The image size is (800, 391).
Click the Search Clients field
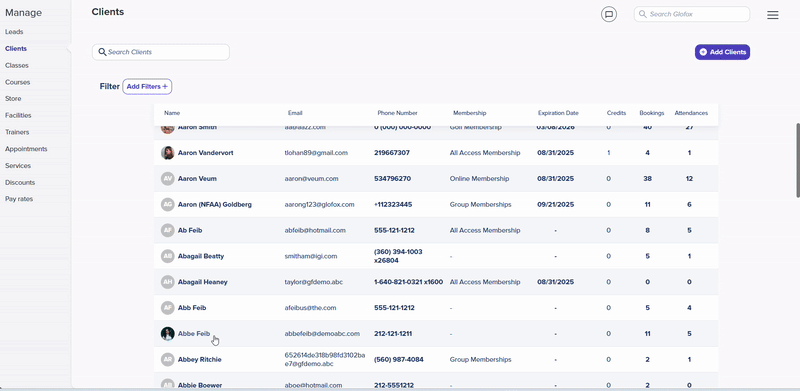161,52
